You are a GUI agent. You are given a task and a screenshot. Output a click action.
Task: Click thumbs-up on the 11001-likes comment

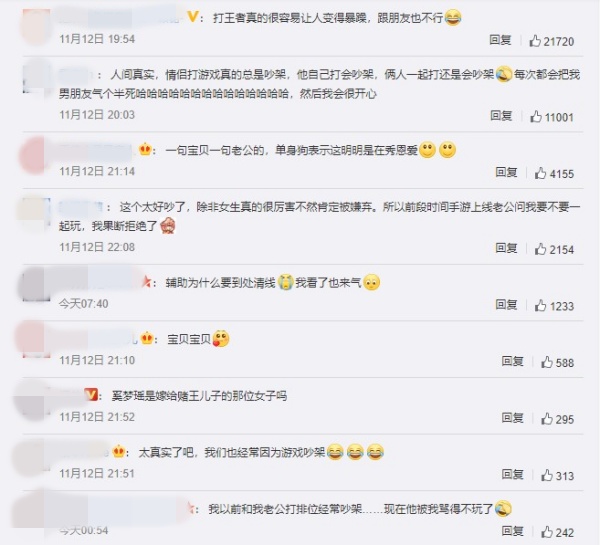[x=536, y=116]
